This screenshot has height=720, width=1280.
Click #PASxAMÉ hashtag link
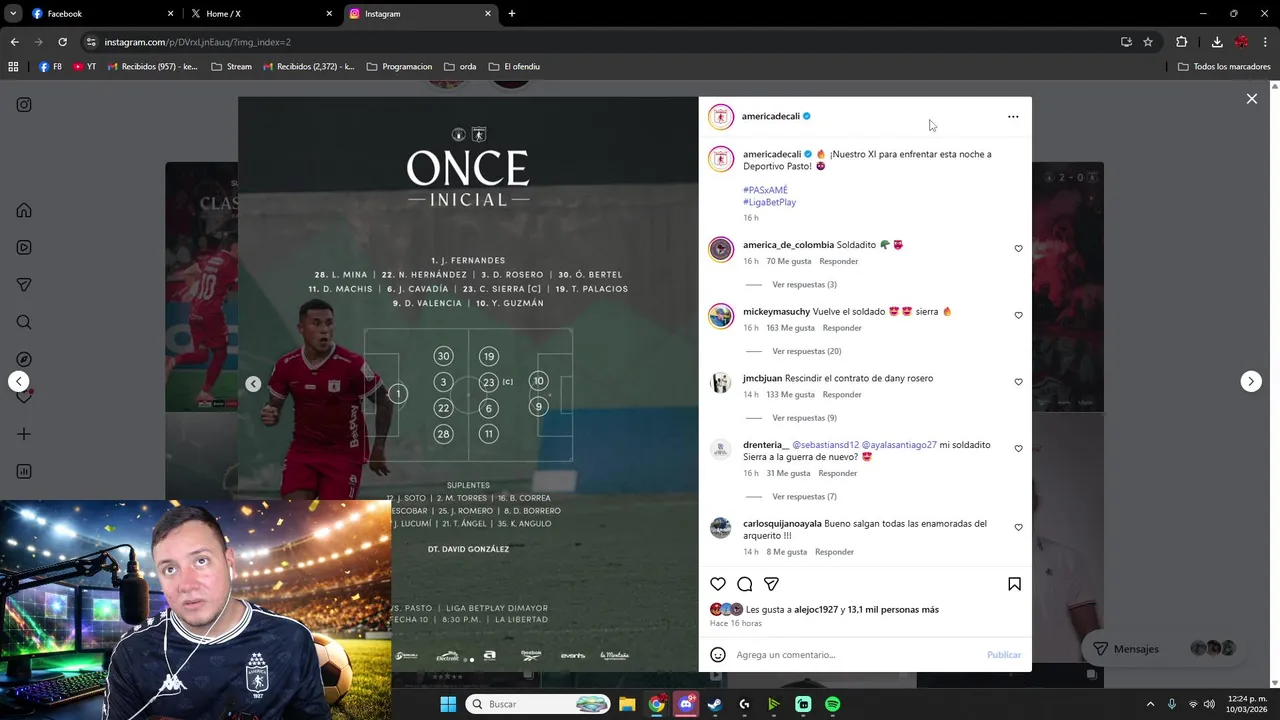click(765, 190)
